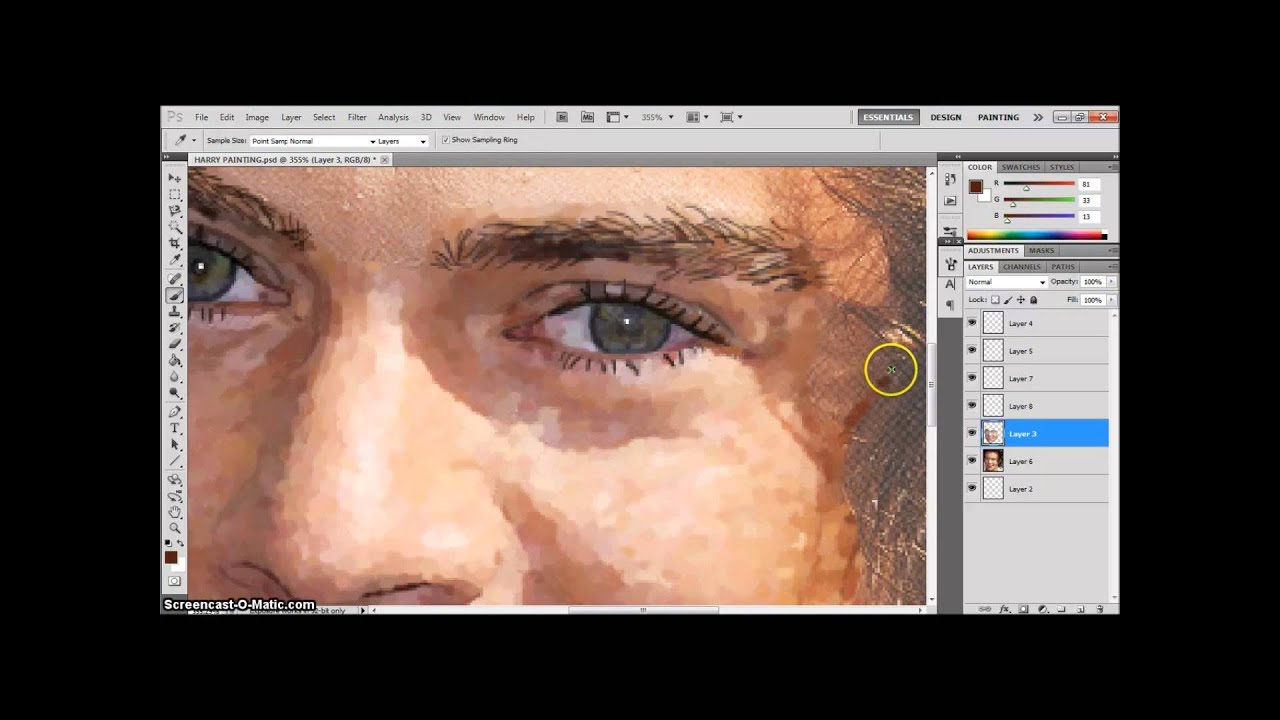Expand Opacity slider arrow
The width and height of the screenshot is (1280, 720).
pos(1110,282)
